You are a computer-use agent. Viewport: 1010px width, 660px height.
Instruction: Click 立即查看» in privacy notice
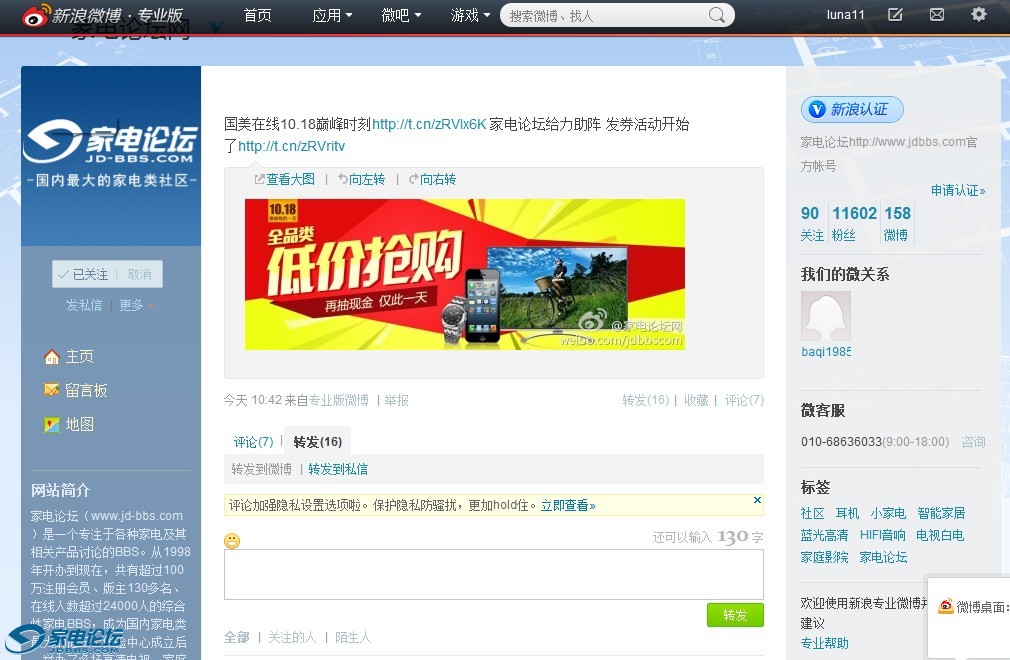[x=568, y=505]
